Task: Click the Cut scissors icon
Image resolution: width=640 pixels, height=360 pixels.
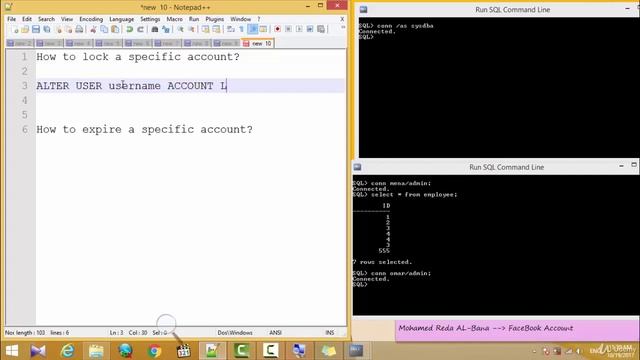Action: pos(93,29)
